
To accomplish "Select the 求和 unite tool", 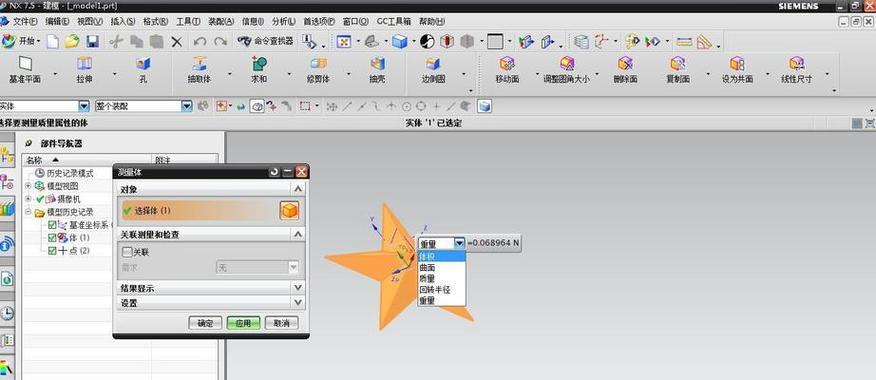I will point(259,70).
